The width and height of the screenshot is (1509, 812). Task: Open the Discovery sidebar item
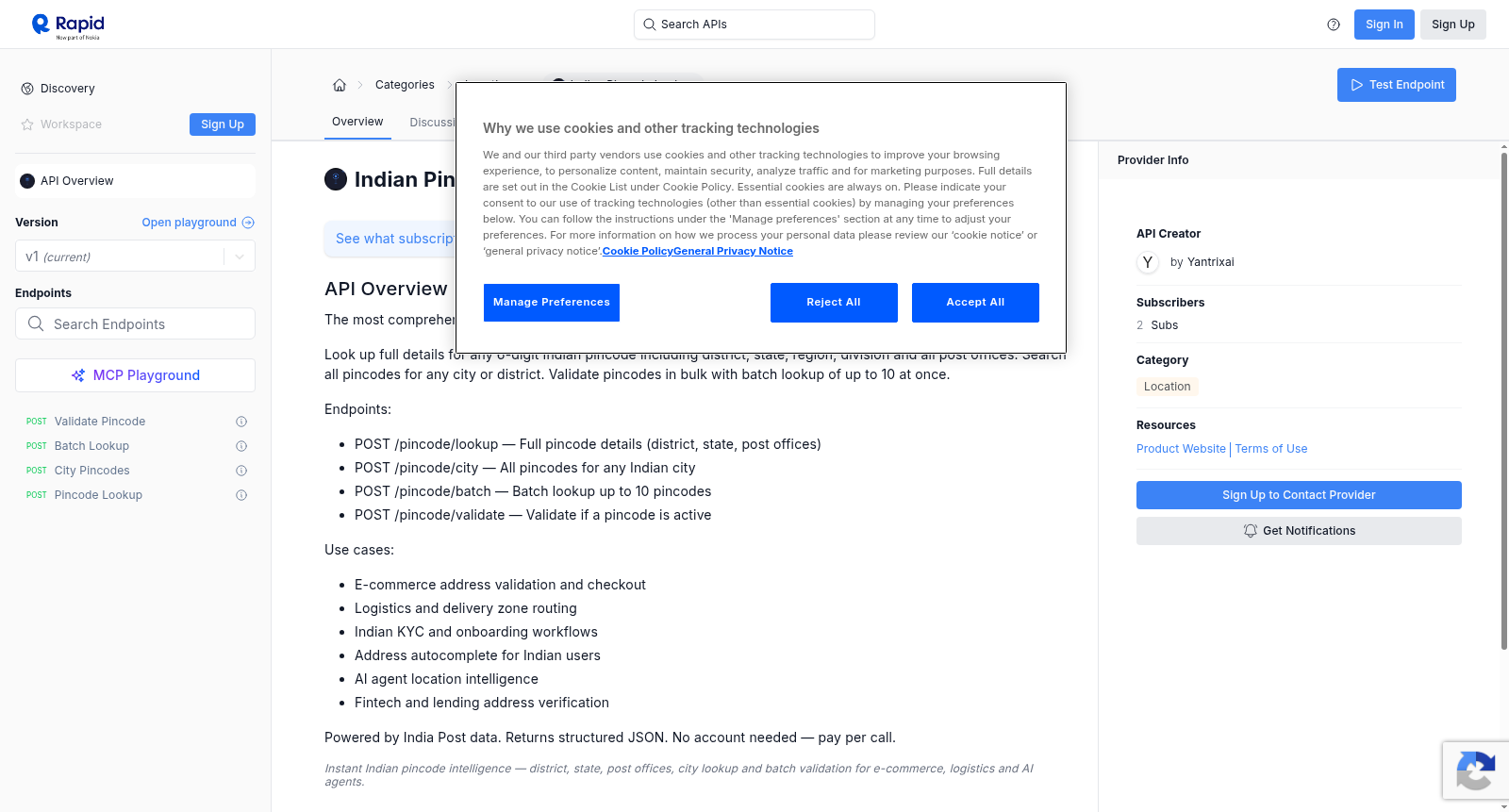click(68, 89)
